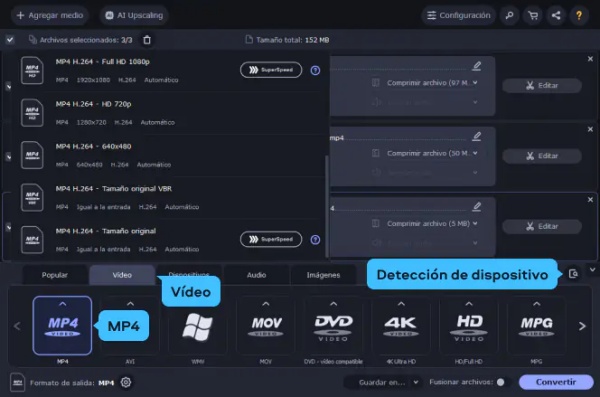Click Editar for the third file
Image resolution: width=600 pixels, height=397 pixels.
[542, 226]
